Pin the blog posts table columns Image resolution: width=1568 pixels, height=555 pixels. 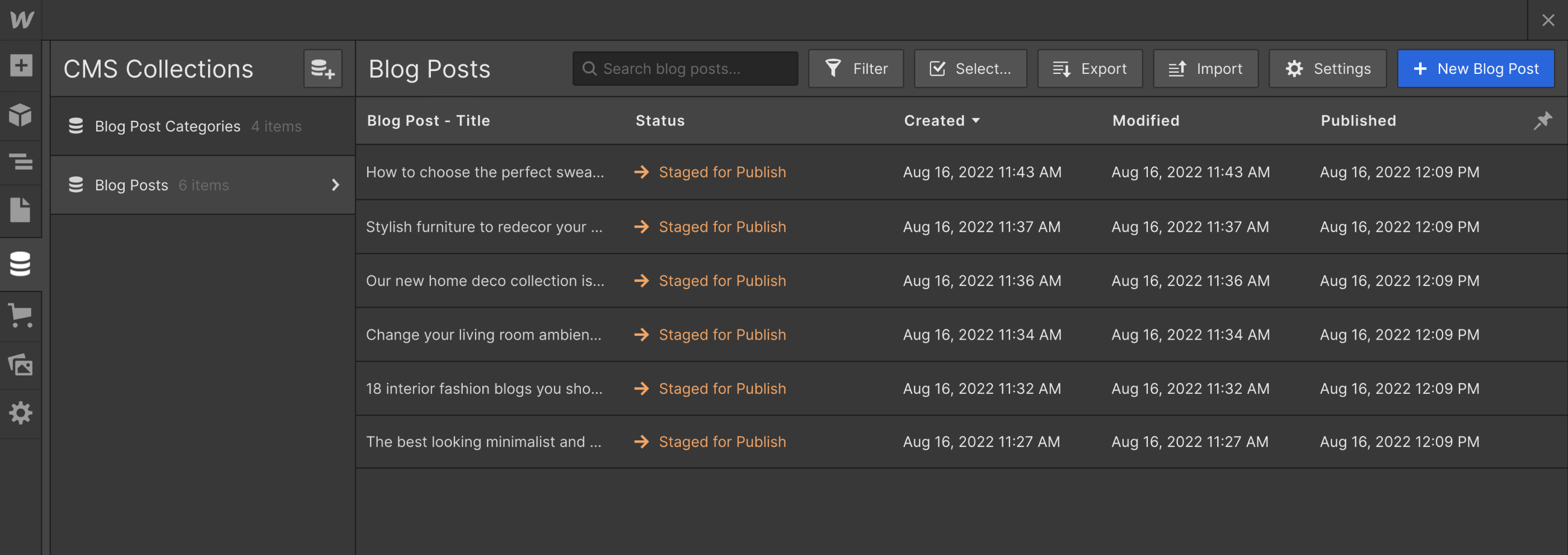1542,120
